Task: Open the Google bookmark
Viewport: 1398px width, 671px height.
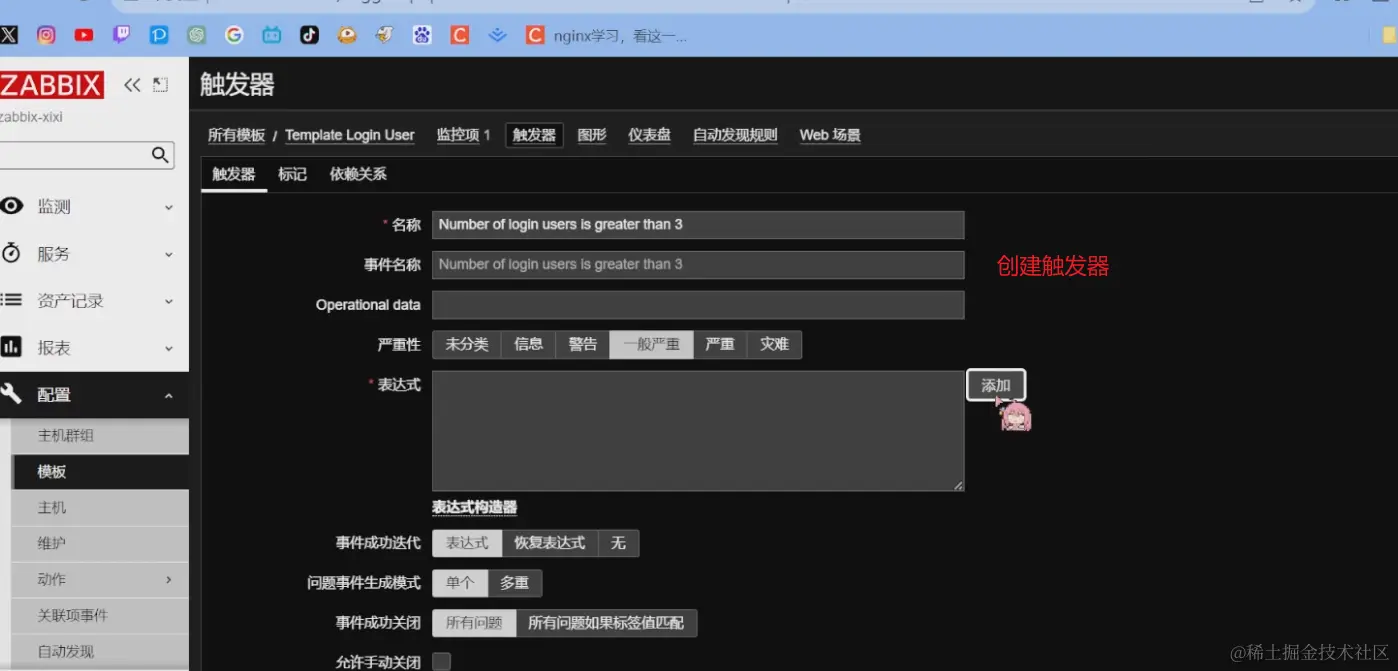Action: pyautogui.click(x=234, y=35)
